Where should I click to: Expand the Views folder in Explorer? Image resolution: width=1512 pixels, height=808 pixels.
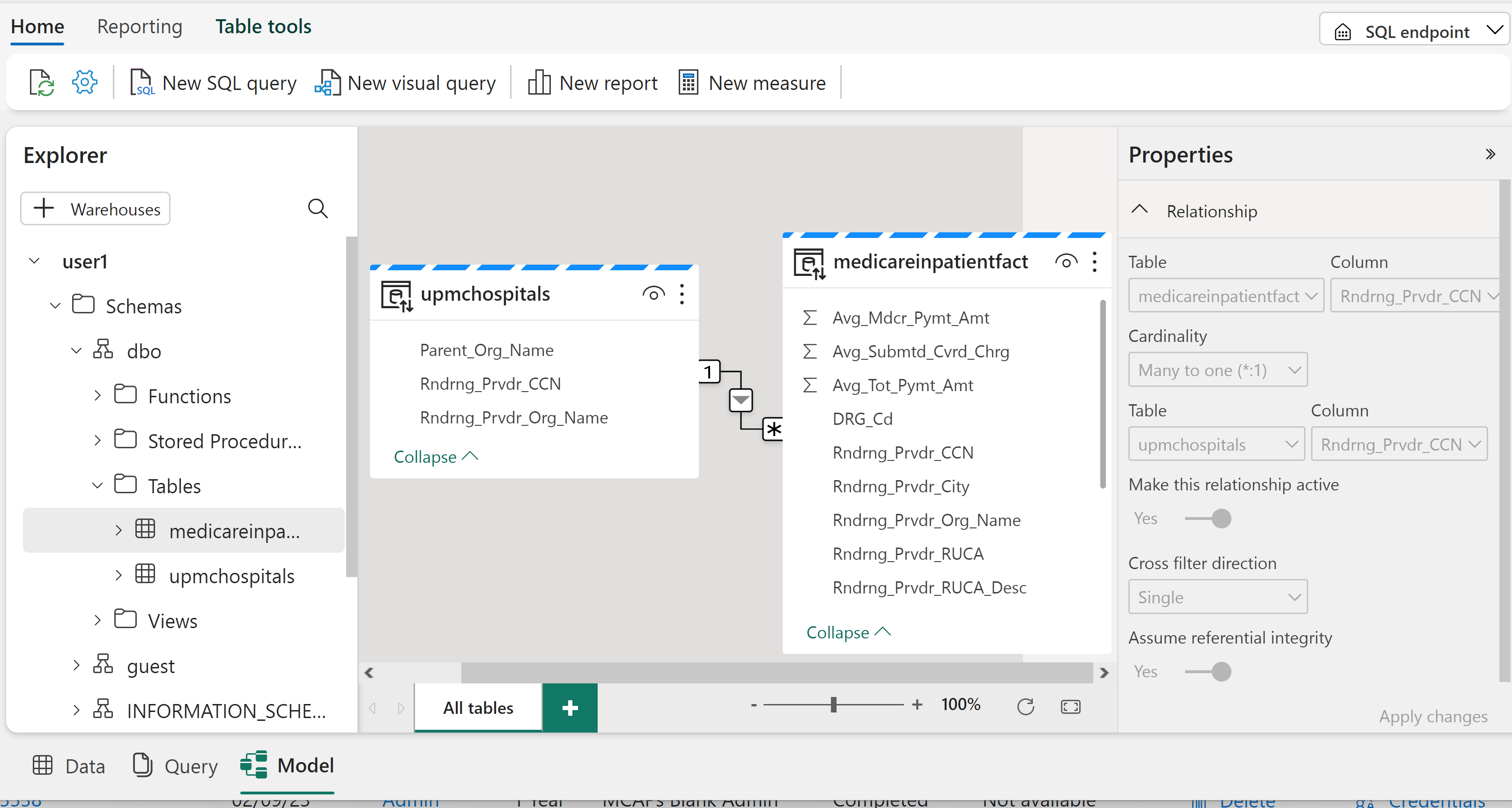coord(98,620)
